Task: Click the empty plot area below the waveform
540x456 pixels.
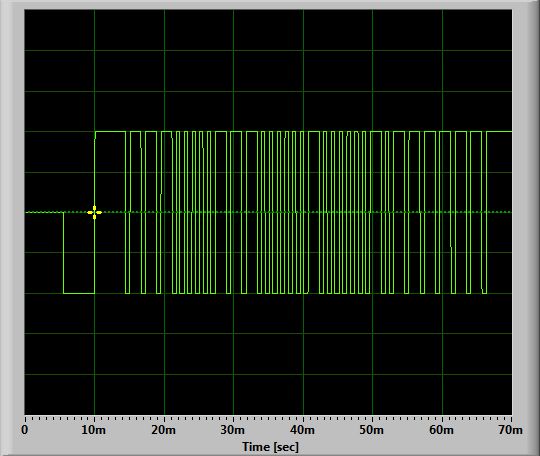Action: [268, 355]
